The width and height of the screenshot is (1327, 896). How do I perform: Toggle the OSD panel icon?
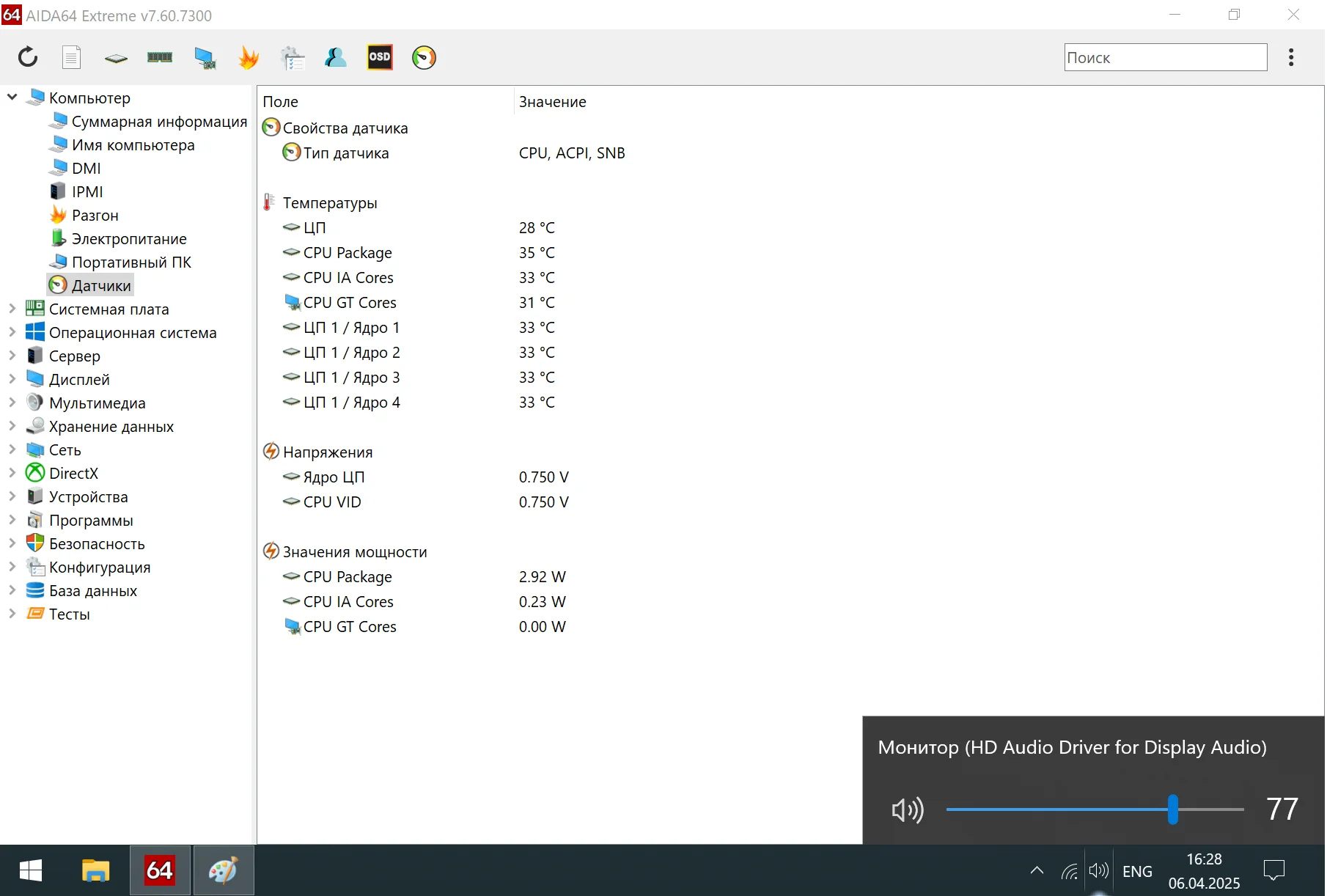tap(380, 57)
